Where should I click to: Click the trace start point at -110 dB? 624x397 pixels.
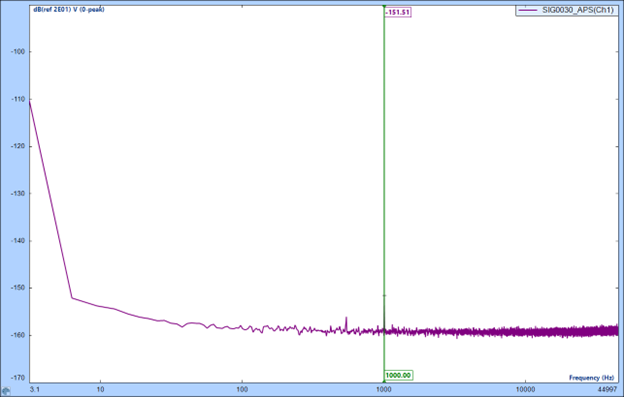(30, 101)
